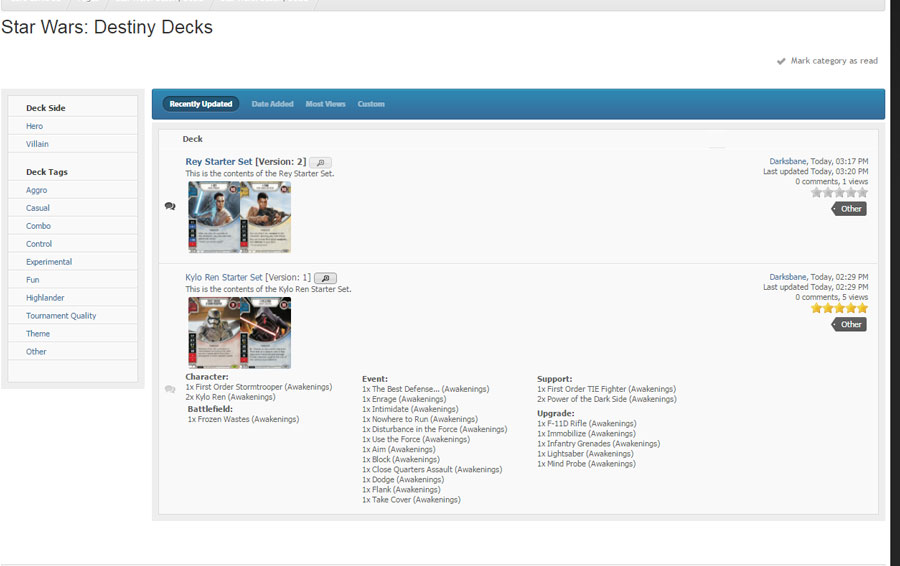Click the 1x Block (Awakenings) entry
The width and height of the screenshot is (900, 566).
401,459
